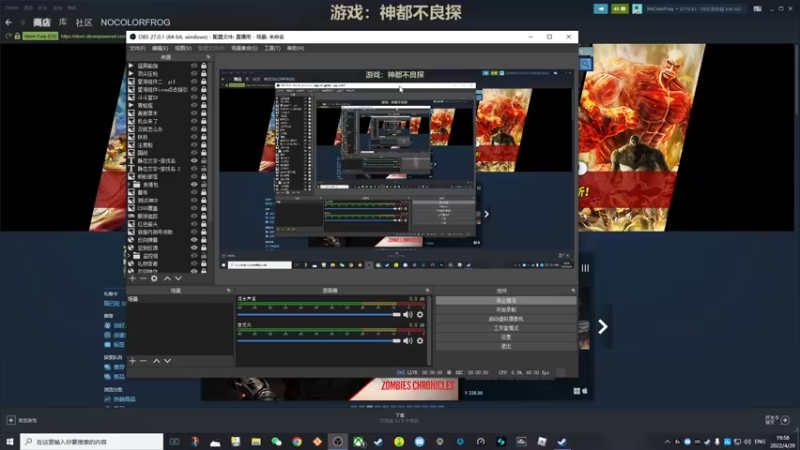Toggle visibility of 红色箭头 source
This screenshot has height=450, width=800.
pos(194,224)
